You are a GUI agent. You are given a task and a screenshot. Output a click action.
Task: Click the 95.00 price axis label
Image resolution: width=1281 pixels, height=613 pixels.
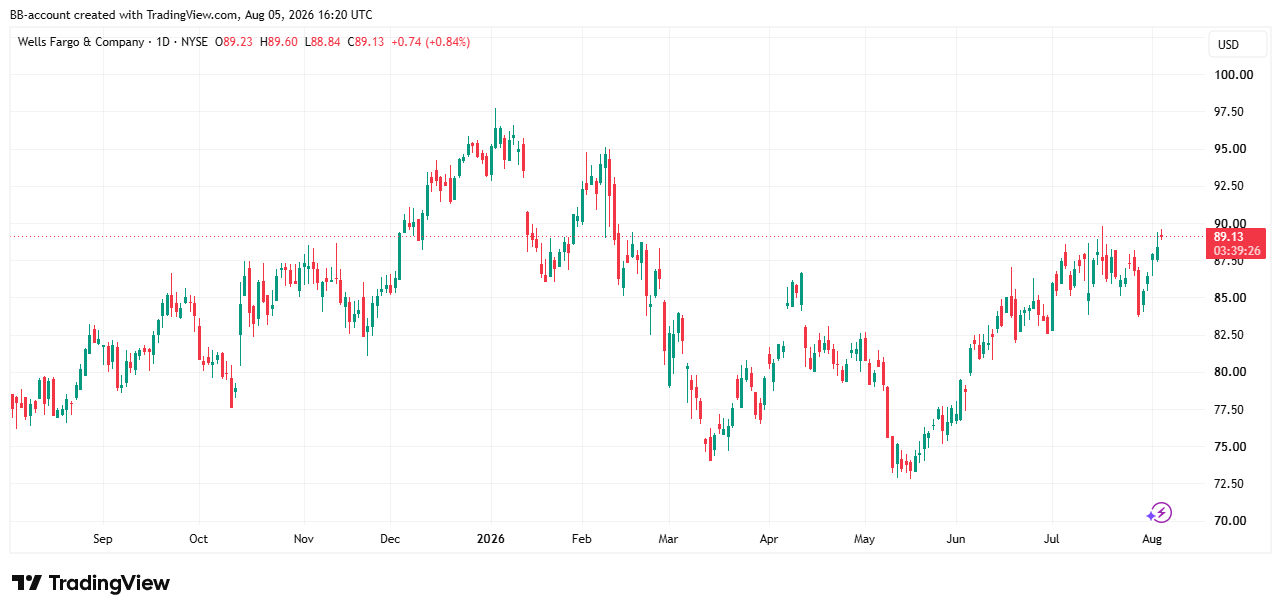1229,149
